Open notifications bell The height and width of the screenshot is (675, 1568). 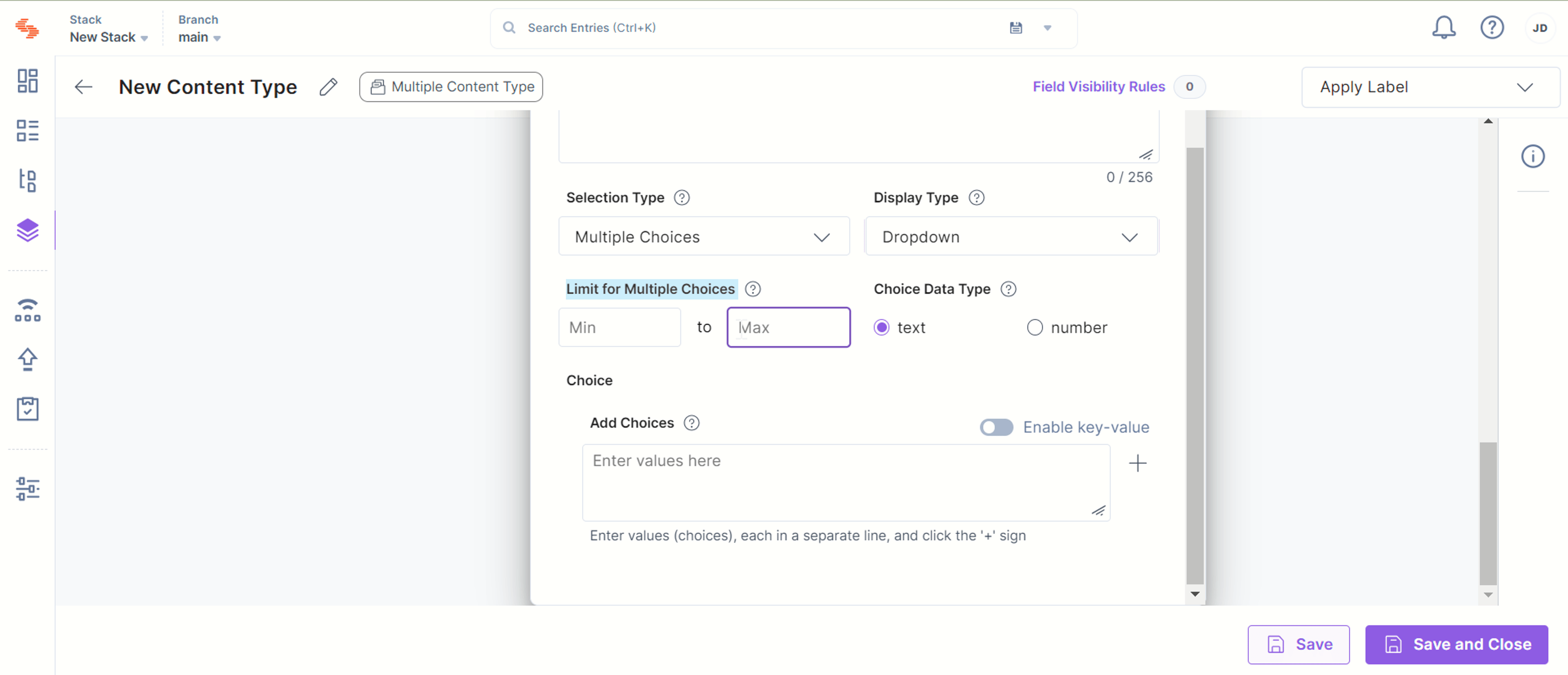1444,28
